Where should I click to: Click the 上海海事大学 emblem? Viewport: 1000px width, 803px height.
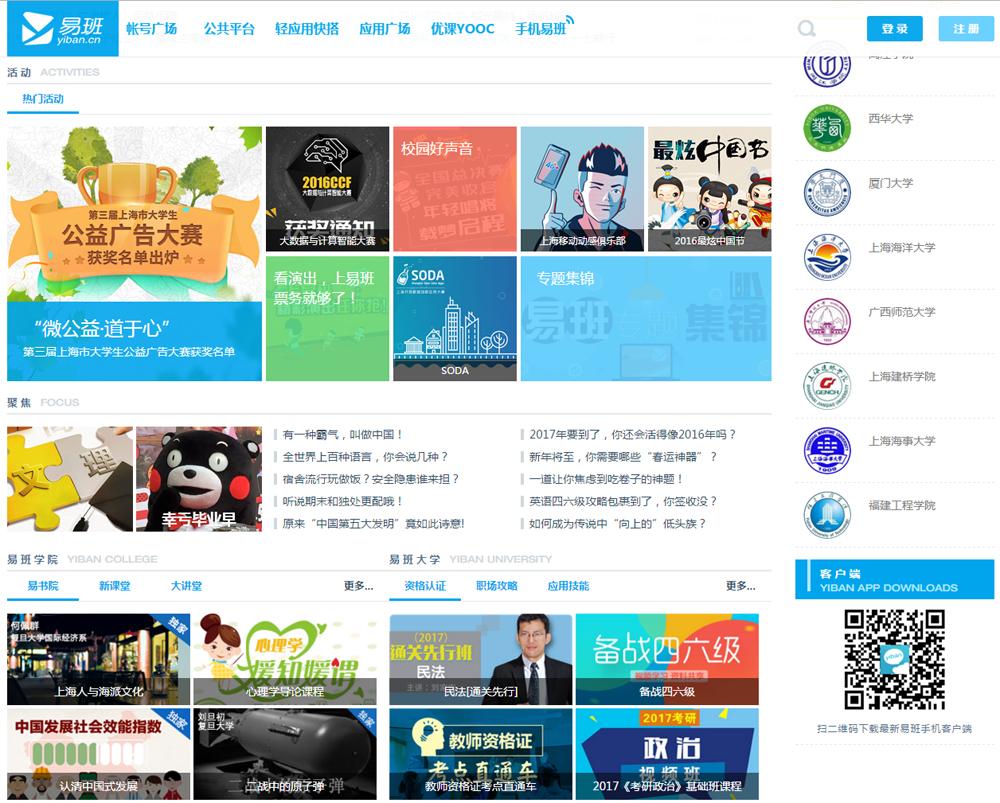pos(827,450)
